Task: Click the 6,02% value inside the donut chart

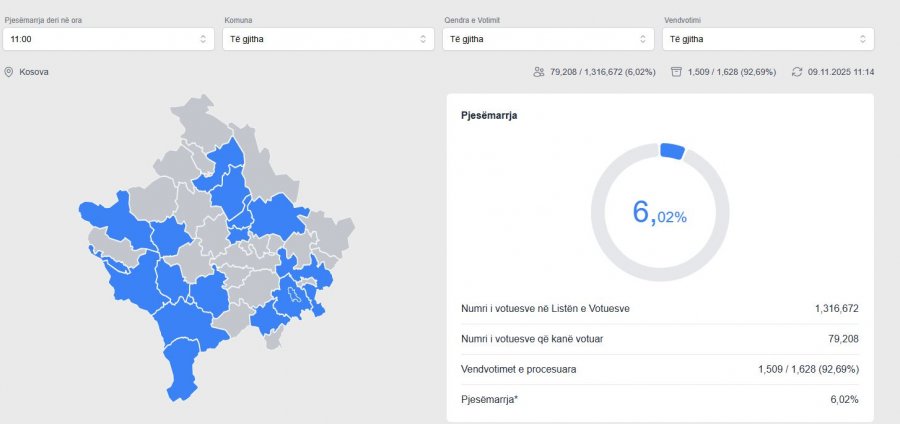Action: 659,212
